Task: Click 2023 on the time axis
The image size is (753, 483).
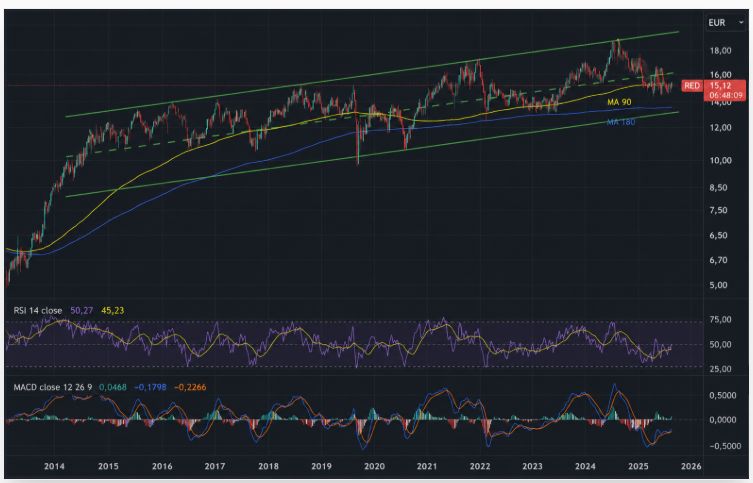Action: tap(532, 466)
